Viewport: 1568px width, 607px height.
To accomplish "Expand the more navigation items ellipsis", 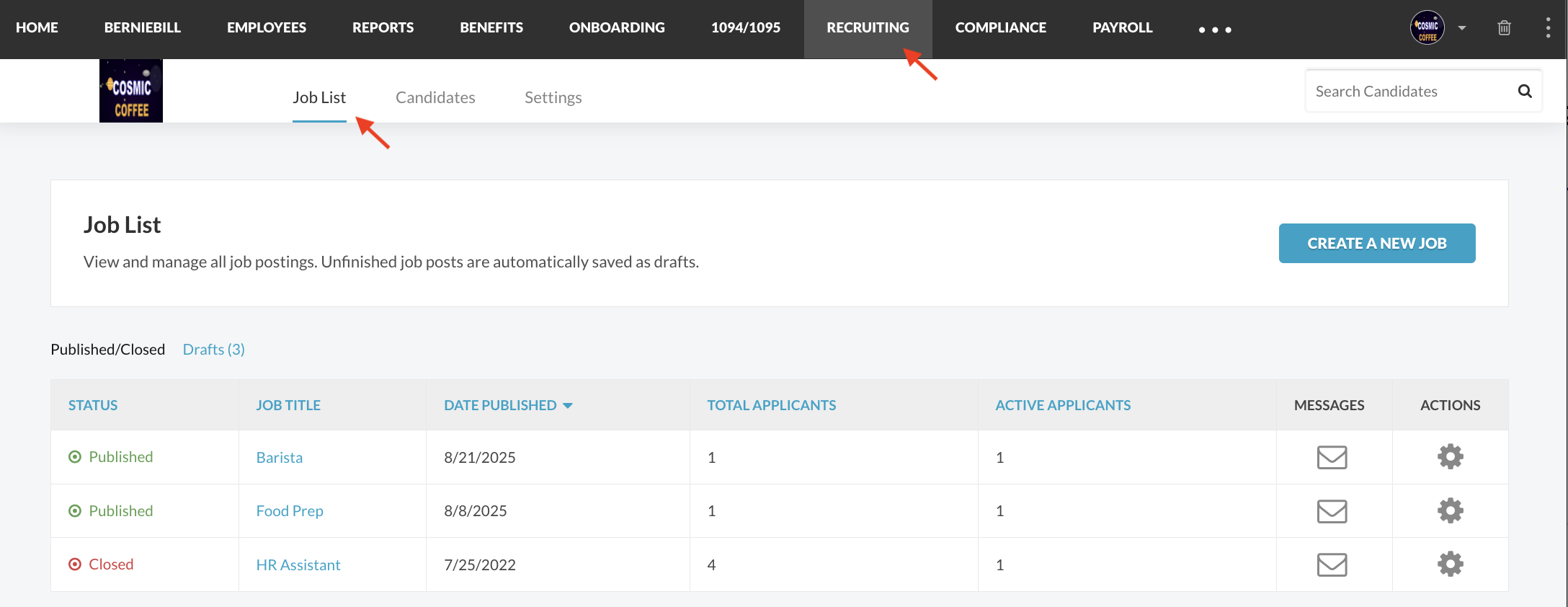I will point(1215,30).
